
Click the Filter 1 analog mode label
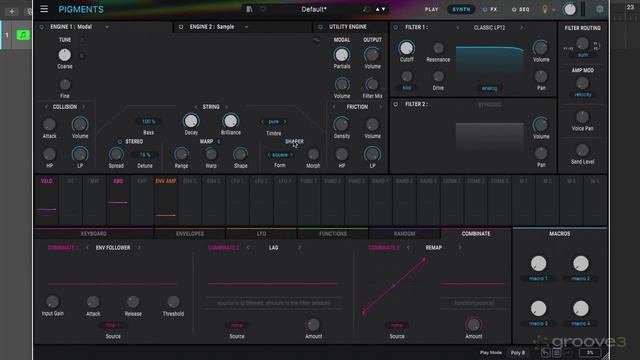click(489, 88)
